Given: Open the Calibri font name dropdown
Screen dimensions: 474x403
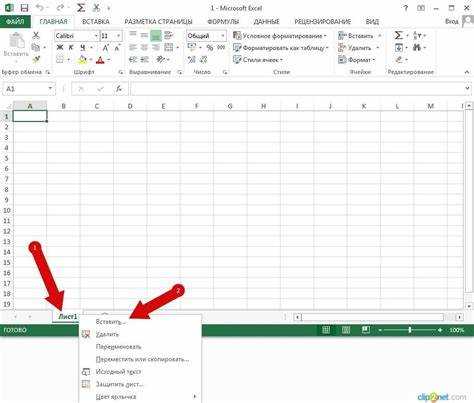Looking at the screenshot, I should (x=96, y=36).
